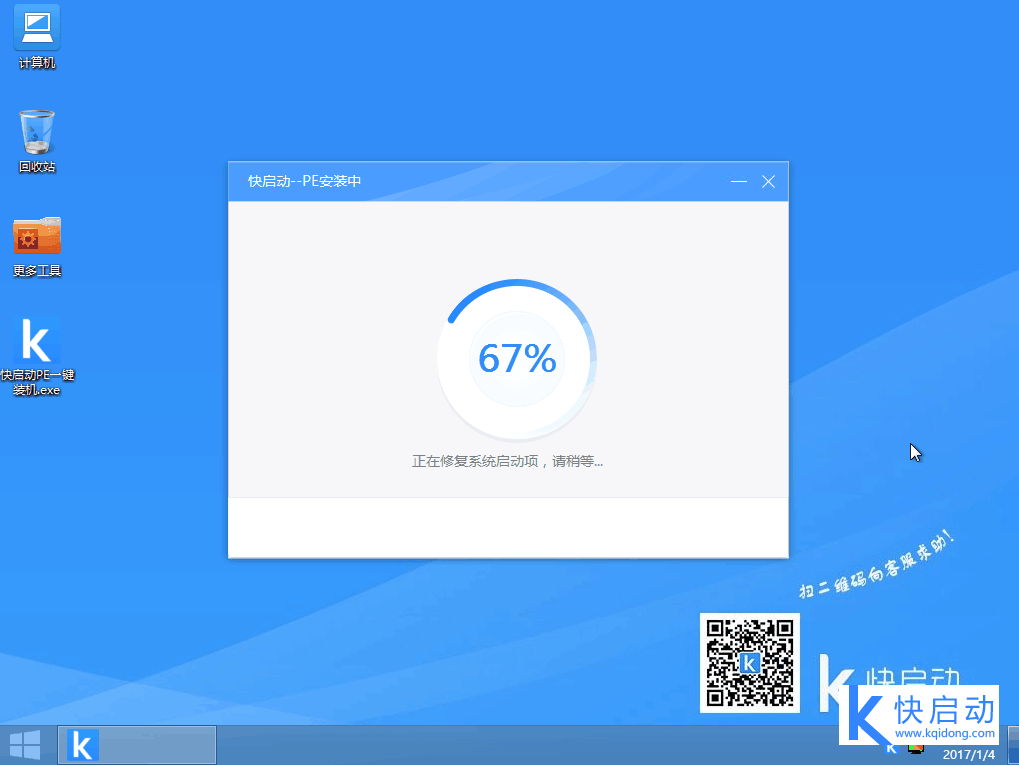Click the customer service QR code
Image resolution: width=1019 pixels, height=765 pixels.
tap(749, 662)
